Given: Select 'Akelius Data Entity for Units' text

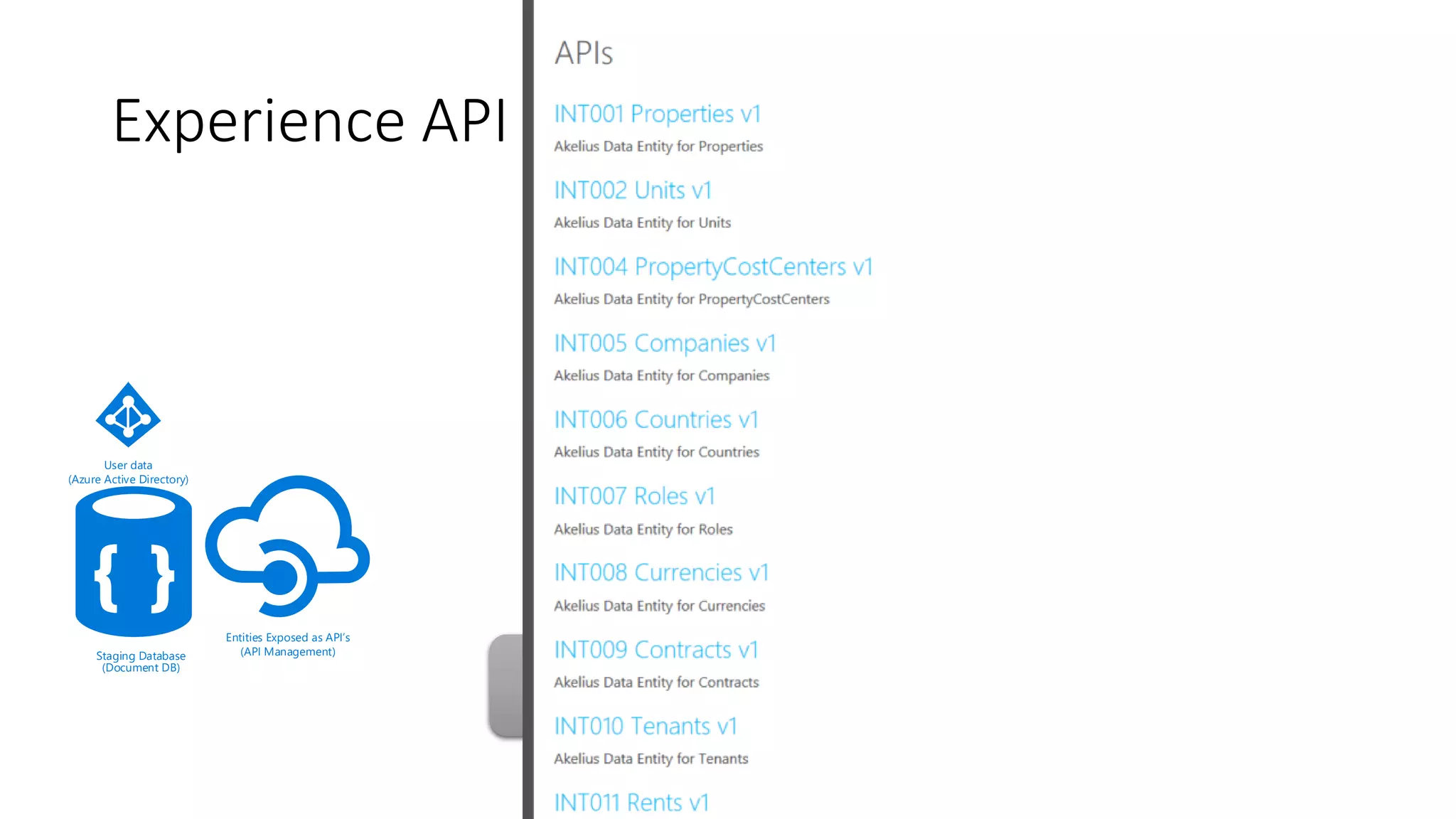Looking at the screenshot, I should pyautogui.click(x=642, y=223).
